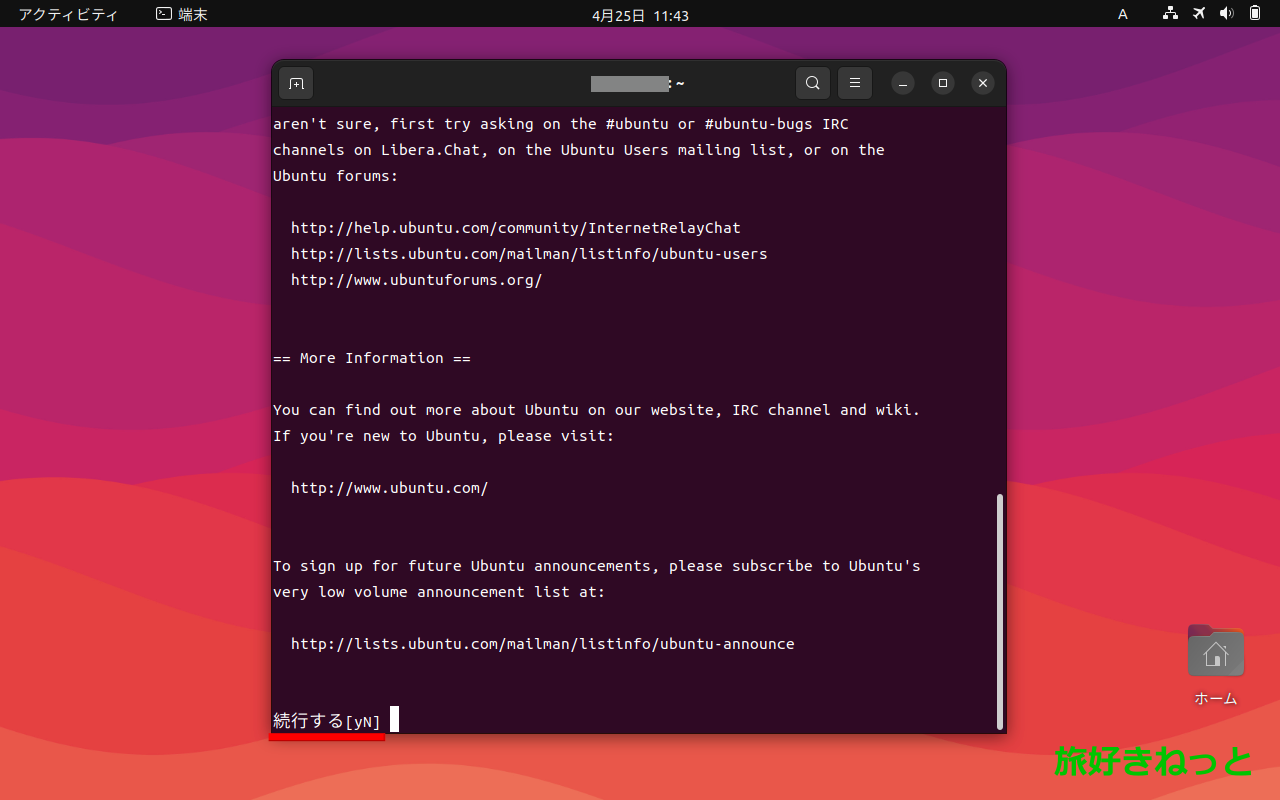Open the ubuntu-announce mailing list URL

point(542,644)
